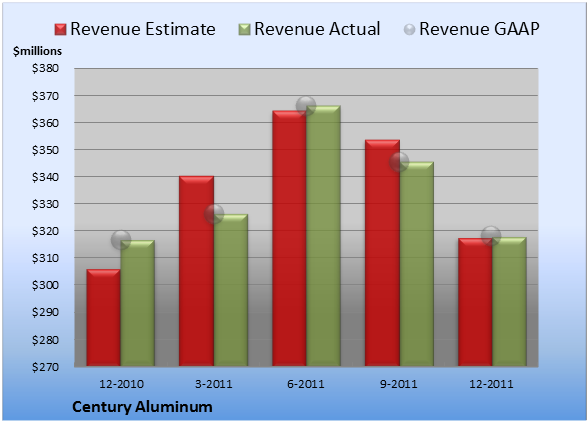Viewport: 588px width, 422px height.
Task: Click the Century Aluminum chart title
Action: point(142,407)
